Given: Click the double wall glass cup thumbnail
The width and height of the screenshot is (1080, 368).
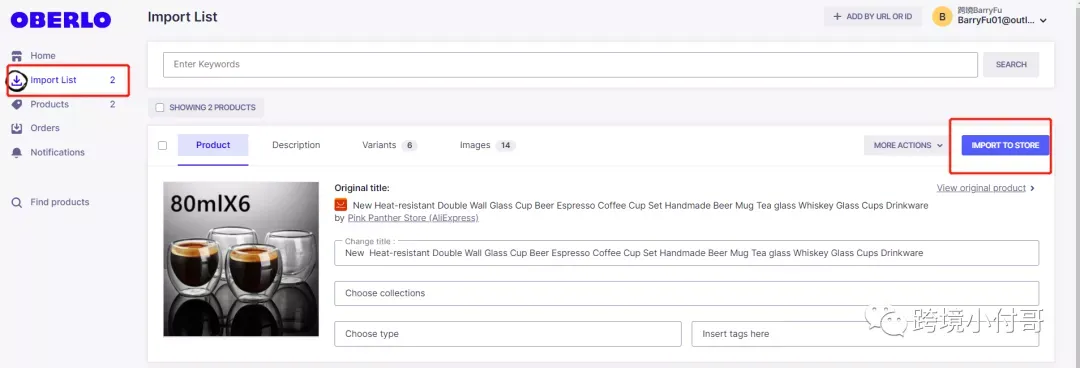Looking at the screenshot, I should pyautogui.click(x=241, y=259).
